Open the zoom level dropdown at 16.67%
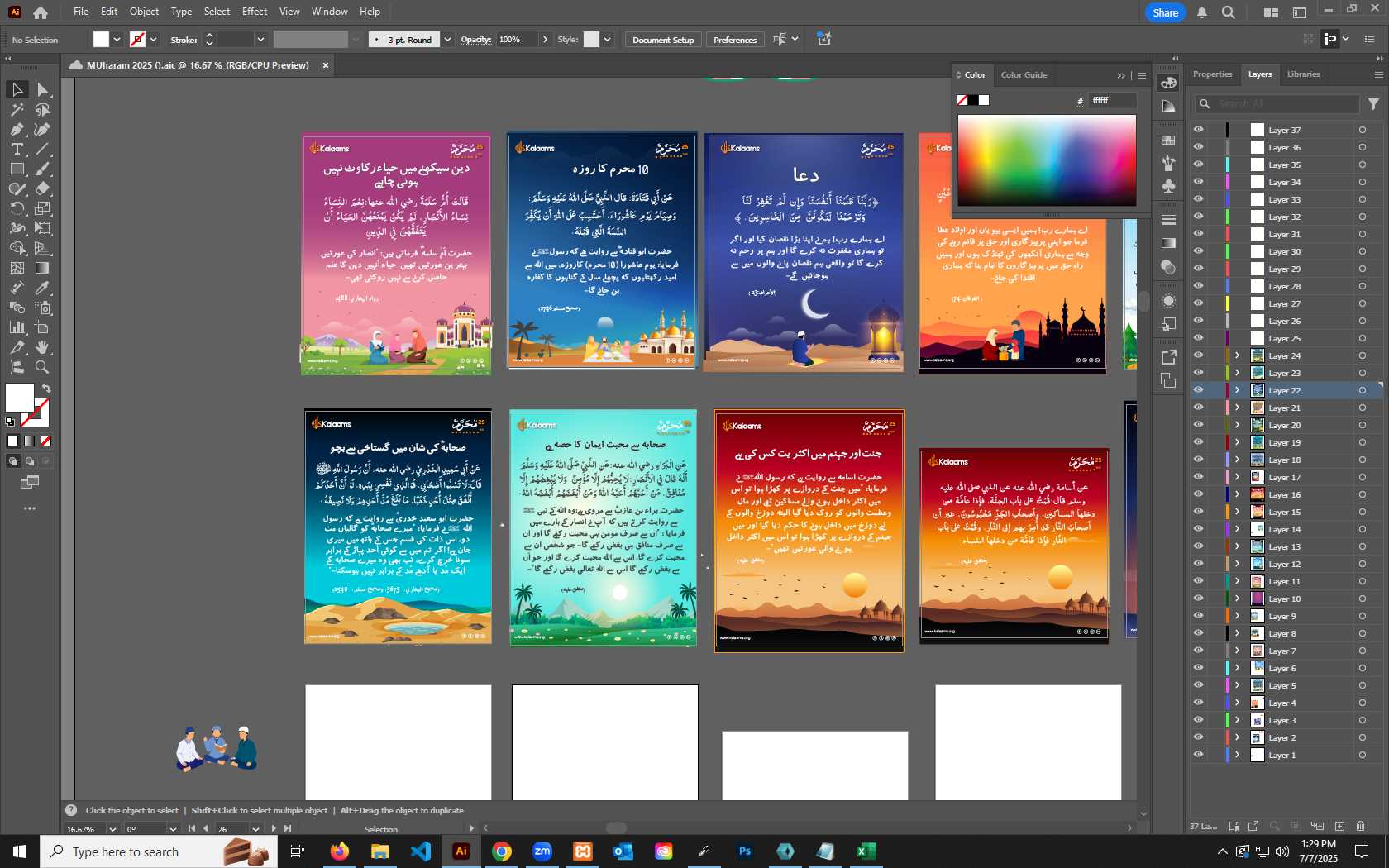Screen dimensions: 1389x868 pos(112,829)
